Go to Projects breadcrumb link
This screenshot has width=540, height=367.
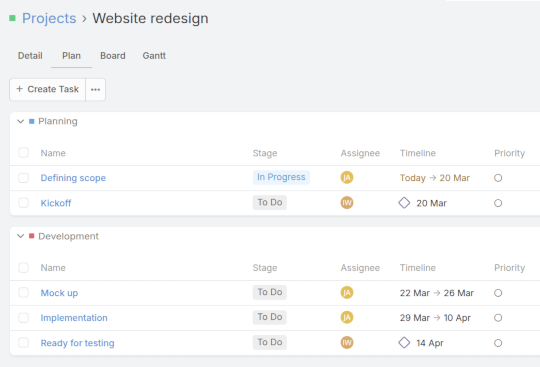(x=49, y=18)
